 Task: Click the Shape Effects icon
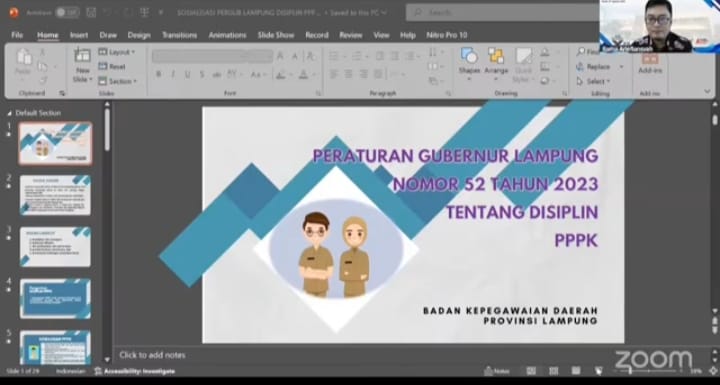pyautogui.click(x=546, y=81)
